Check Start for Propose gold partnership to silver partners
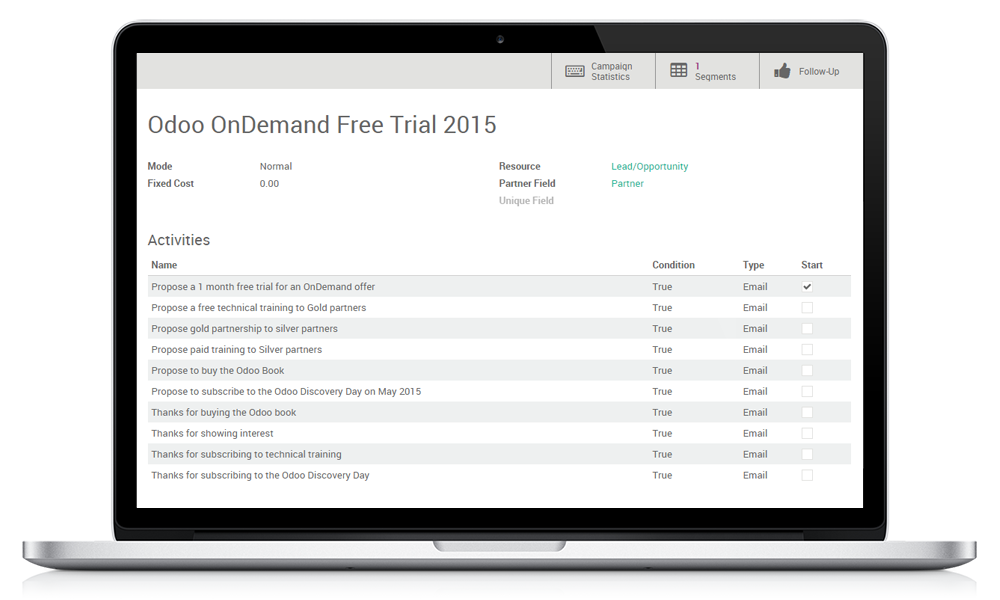This screenshot has height=600, width=1000. [807, 329]
